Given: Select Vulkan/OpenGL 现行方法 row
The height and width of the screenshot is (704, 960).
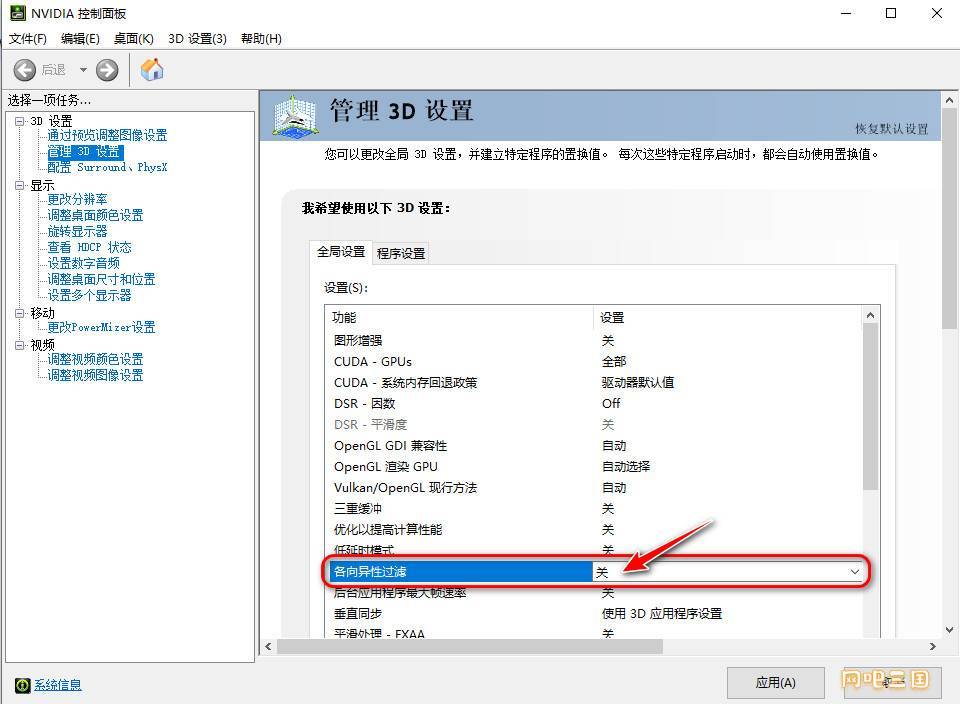Looking at the screenshot, I should point(594,487).
